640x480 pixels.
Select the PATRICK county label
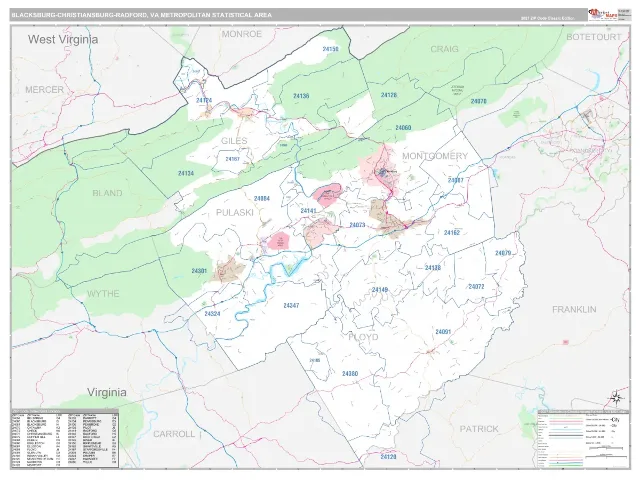tap(479, 429)
